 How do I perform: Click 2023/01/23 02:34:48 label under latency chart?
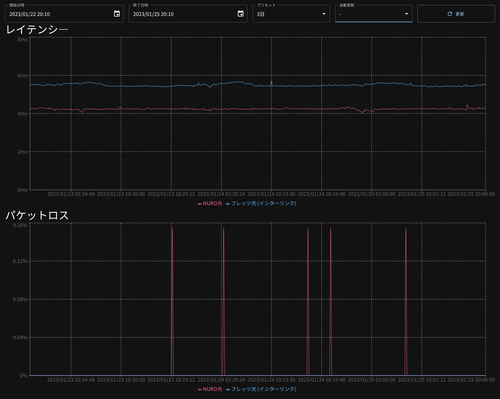coord(71,194)
